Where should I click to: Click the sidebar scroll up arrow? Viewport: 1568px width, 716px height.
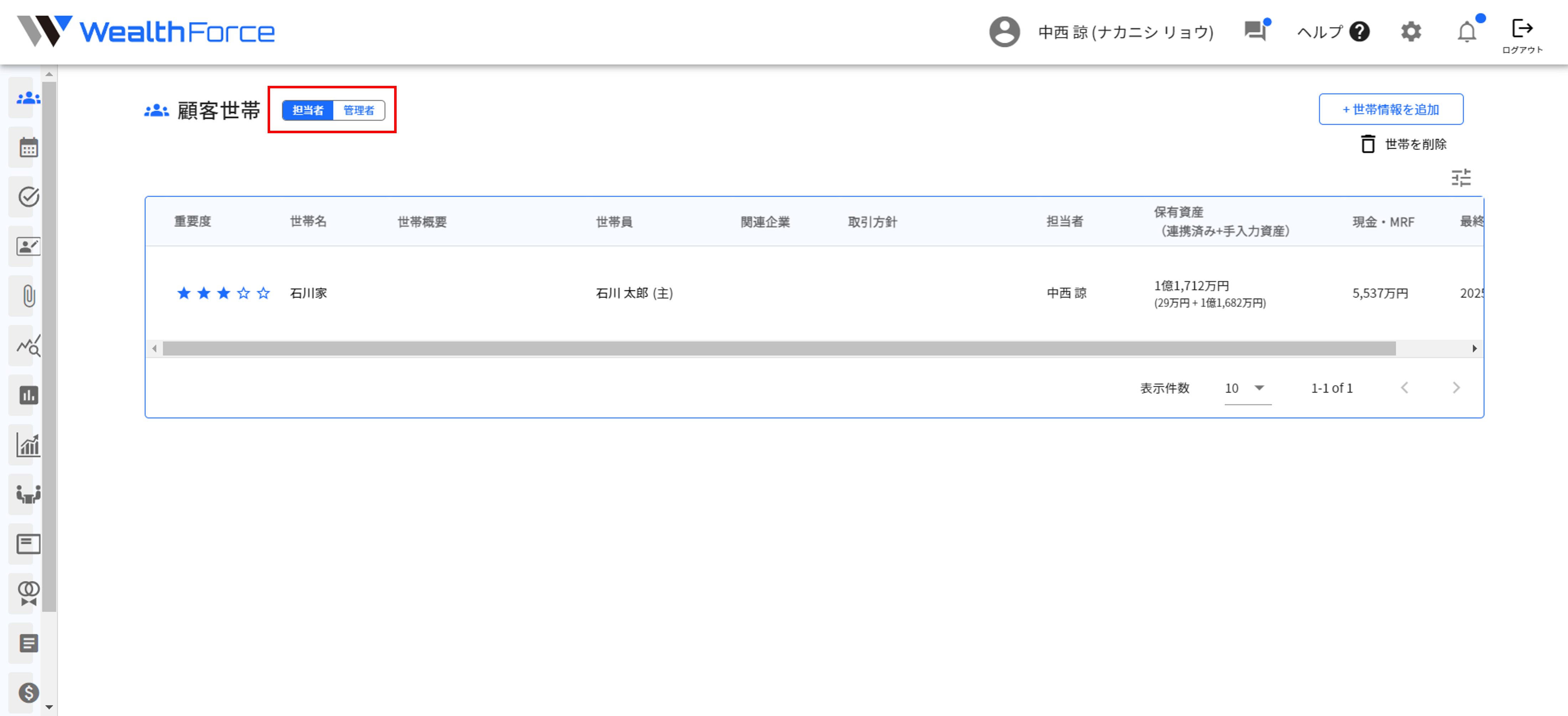coord(49,74)
